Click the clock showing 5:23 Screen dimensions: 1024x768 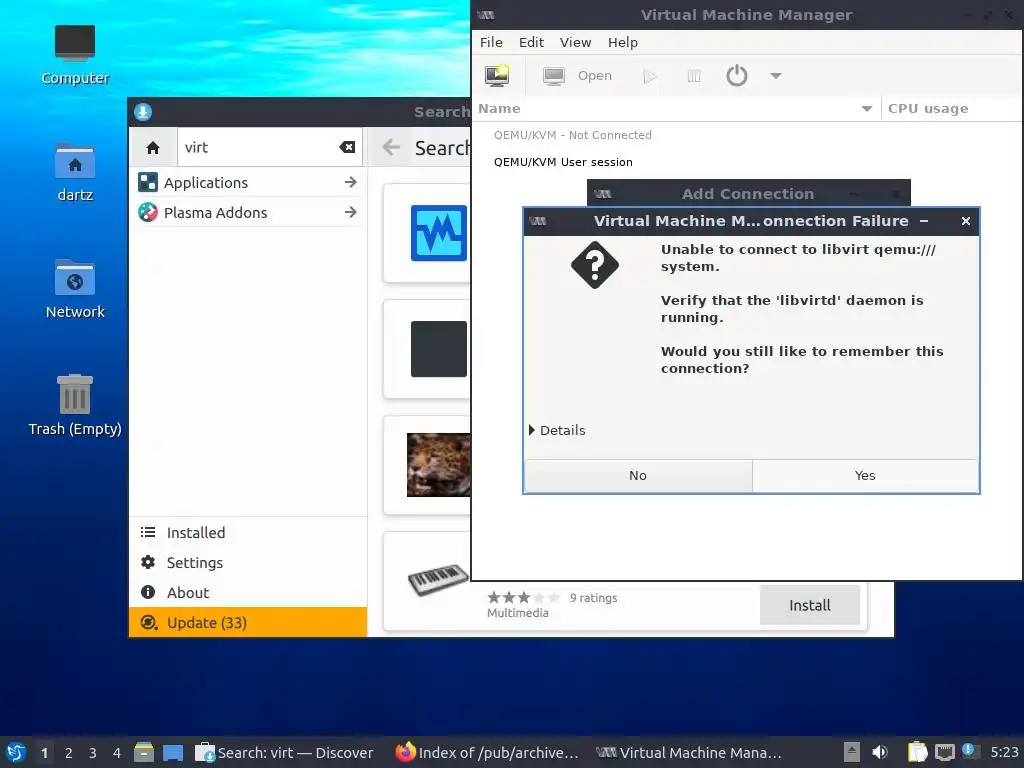pyautogui.click(x=1004, y=752)
